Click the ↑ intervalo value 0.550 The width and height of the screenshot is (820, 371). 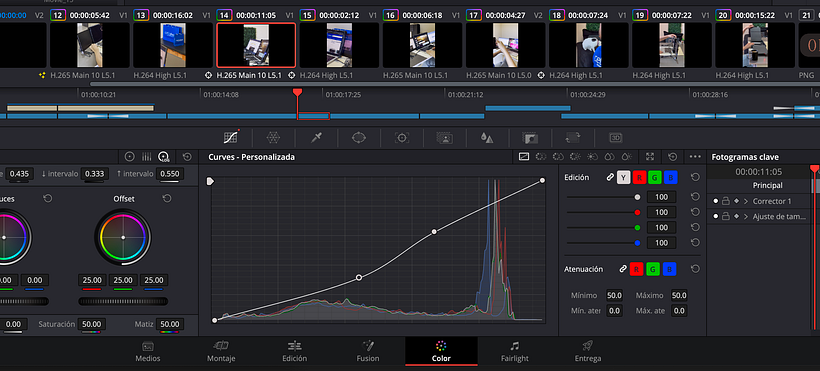point(169,173)
